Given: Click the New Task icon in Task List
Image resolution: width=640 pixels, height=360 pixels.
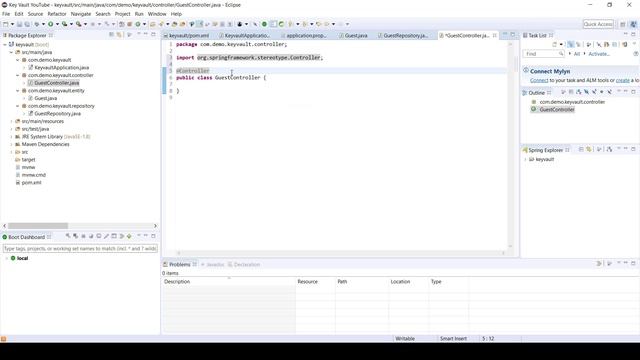Looking at the screenshot, I should [554, 44].
